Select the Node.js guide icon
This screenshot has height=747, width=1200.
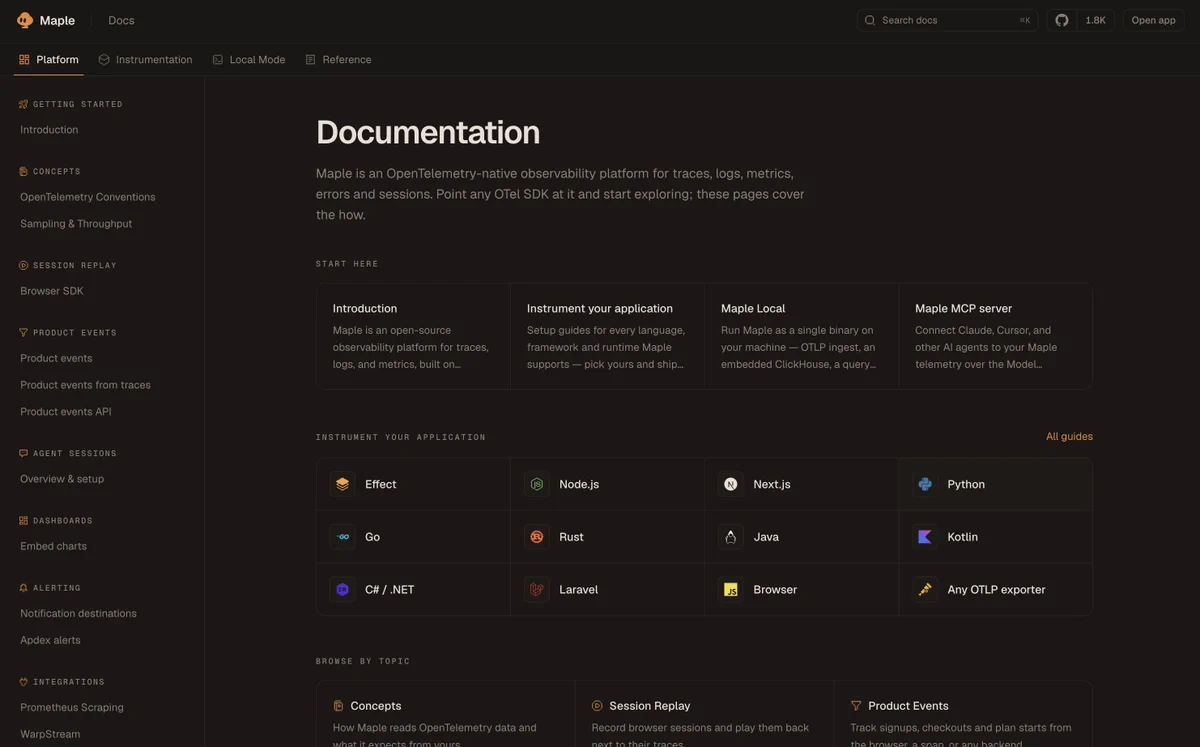(537, 484)
